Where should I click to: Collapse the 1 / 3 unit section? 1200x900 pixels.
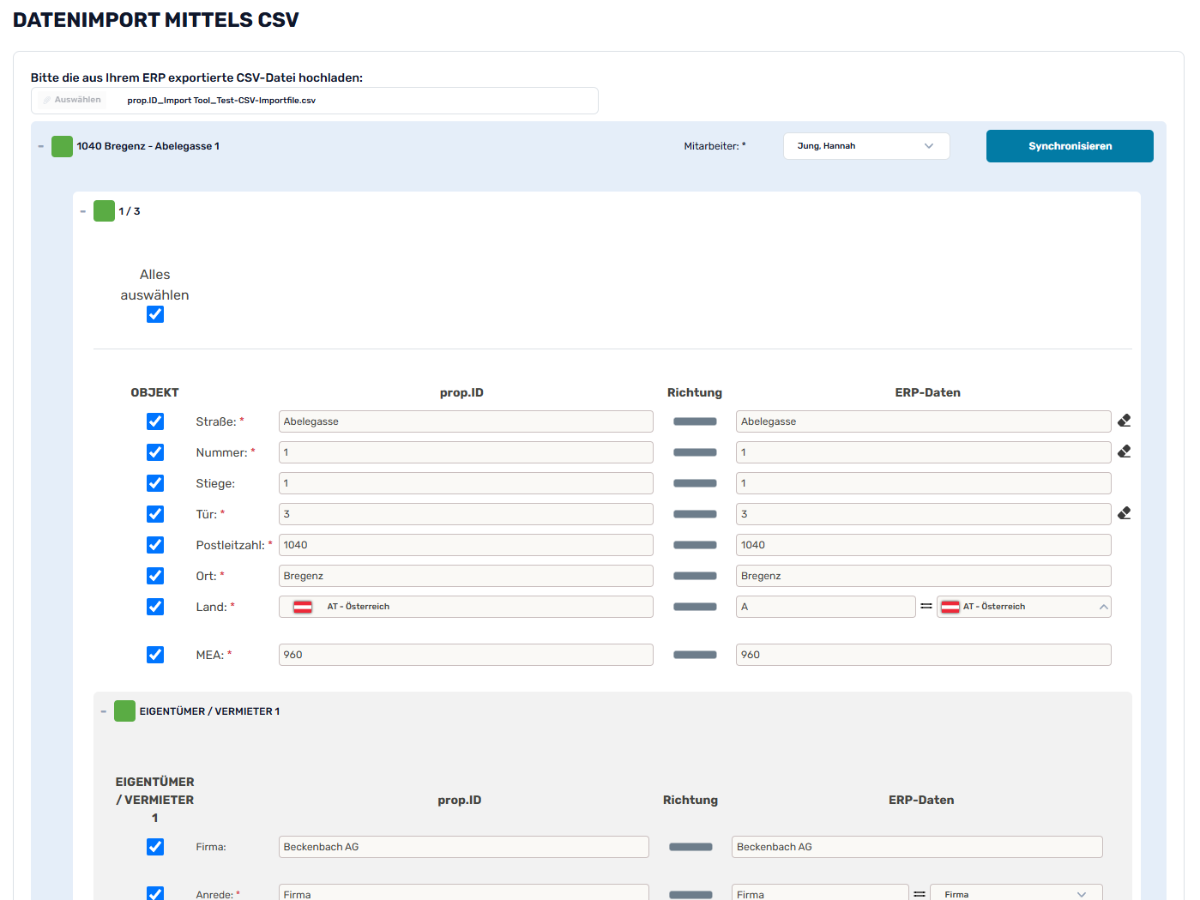pyautogui.click(x=83, y=211)
